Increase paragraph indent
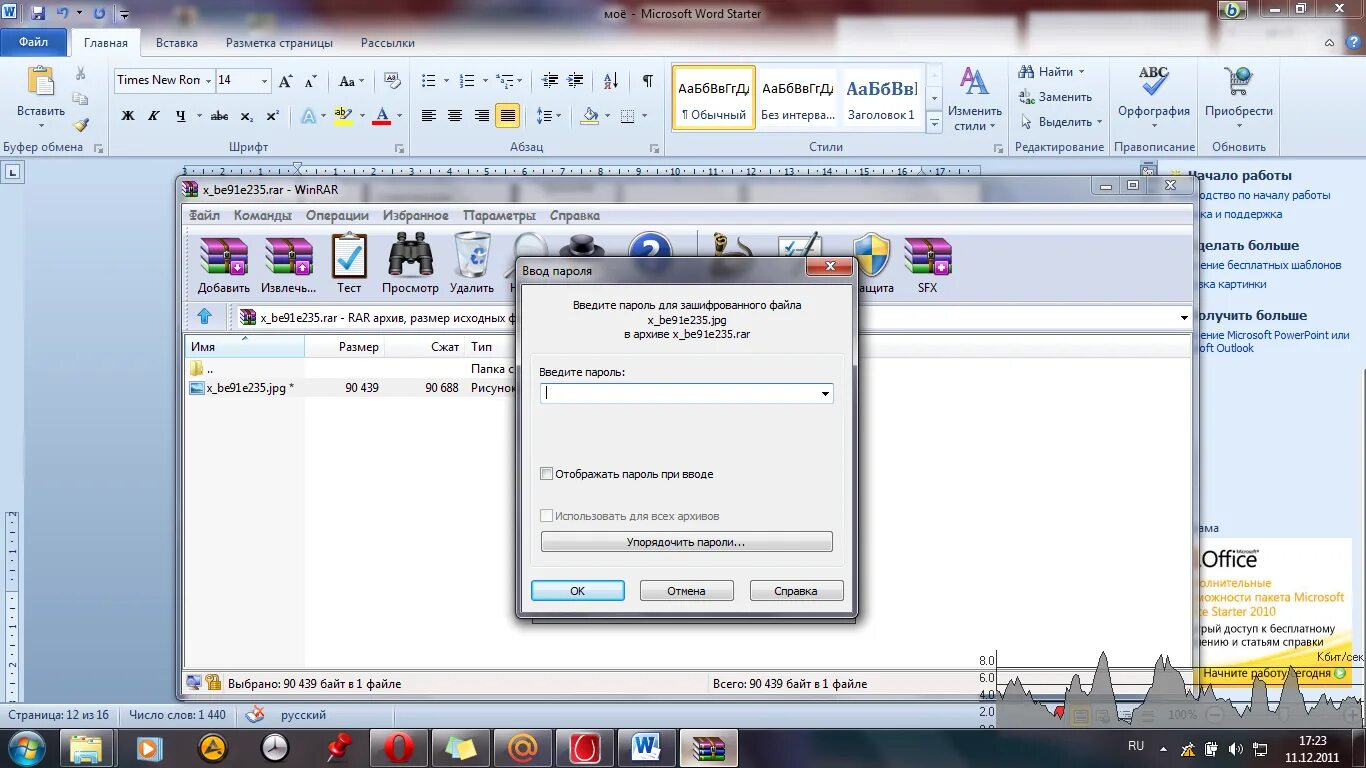This screenshot has width=1366, height=768. [575, 81]
